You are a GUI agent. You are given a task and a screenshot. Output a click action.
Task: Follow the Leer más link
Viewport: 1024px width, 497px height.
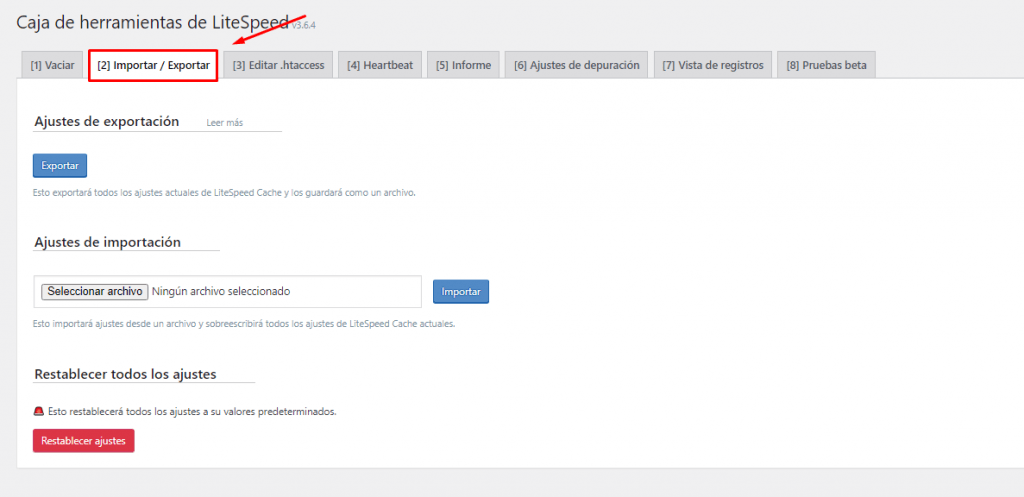(x=225, y=123)
